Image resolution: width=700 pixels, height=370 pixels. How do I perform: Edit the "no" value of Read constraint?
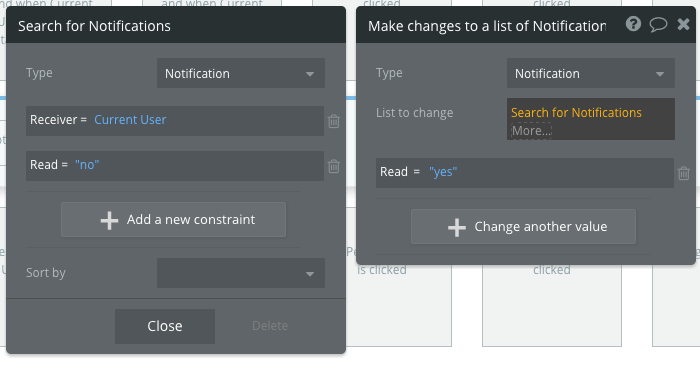(x=87, y=165)
